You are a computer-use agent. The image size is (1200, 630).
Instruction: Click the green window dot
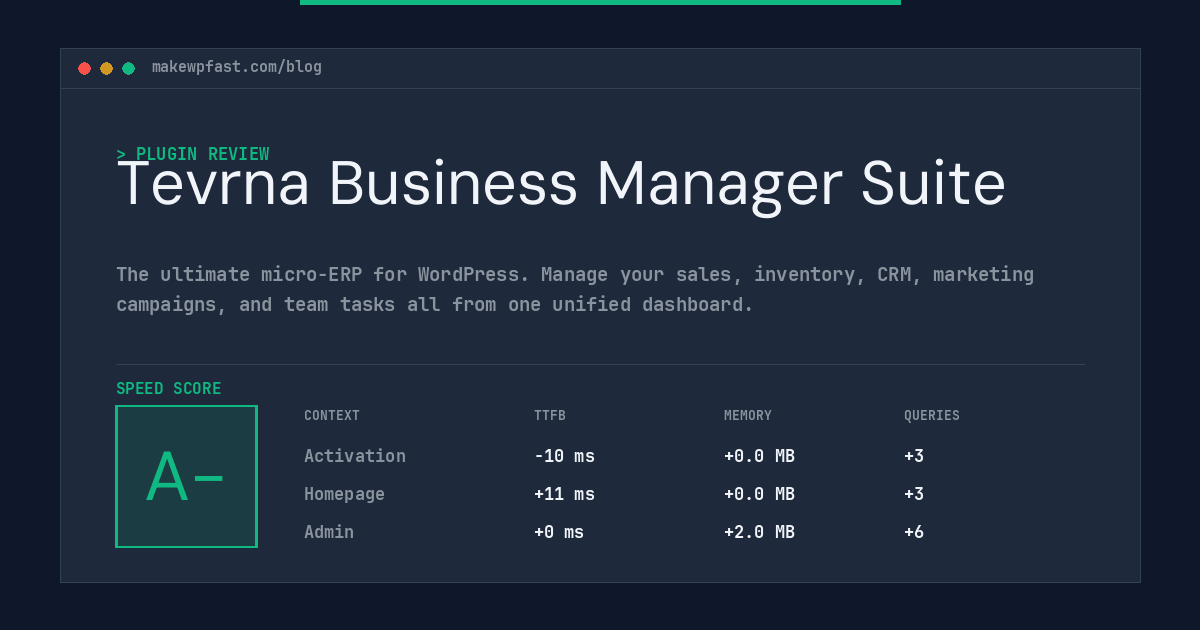[x=128, y=68]
